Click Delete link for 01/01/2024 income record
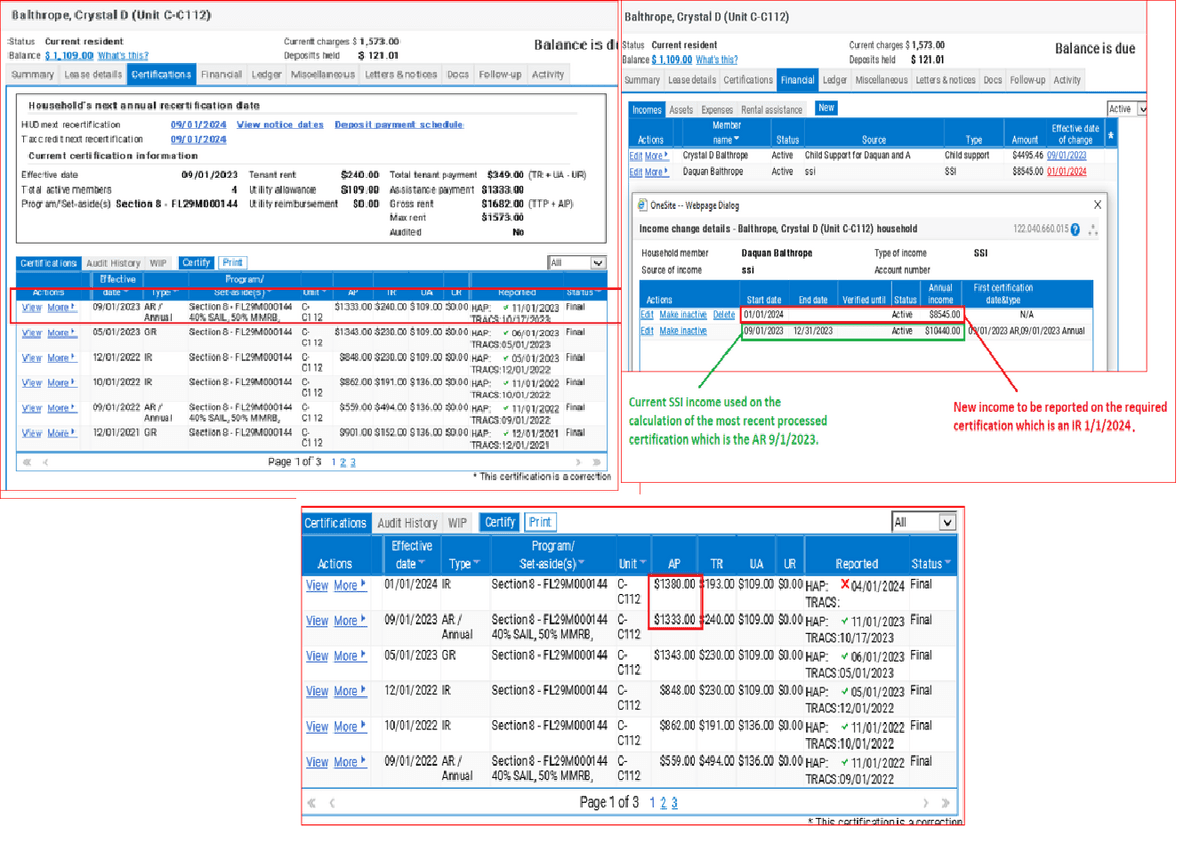 pyautogui.click(x=723, y=314)
